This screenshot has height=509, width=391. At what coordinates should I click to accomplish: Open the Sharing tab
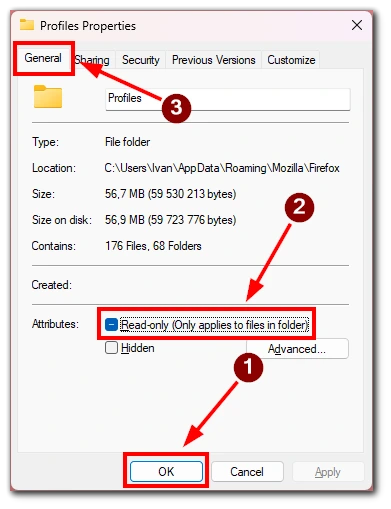93,60
